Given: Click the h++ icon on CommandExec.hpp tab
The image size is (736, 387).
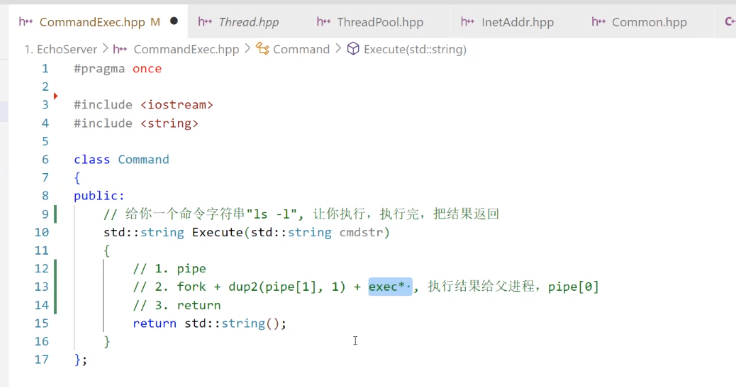Looking at the screenshot, I should coord(26,22).
